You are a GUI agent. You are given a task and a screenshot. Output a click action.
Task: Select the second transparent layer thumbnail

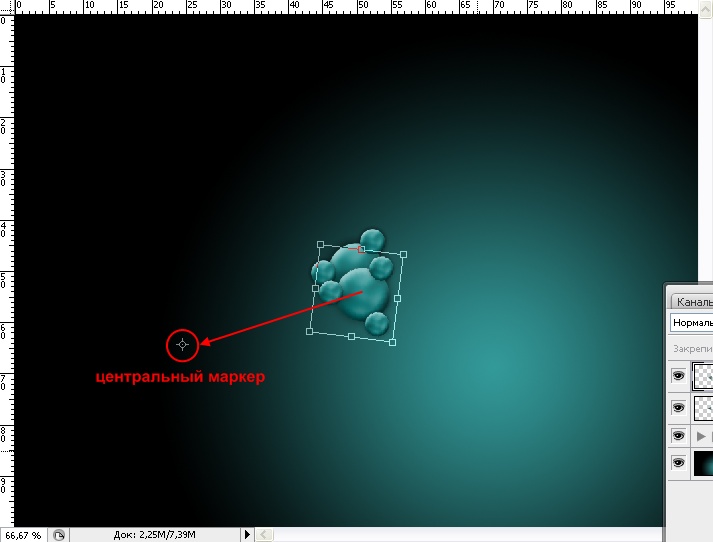[x=703, y=407]
